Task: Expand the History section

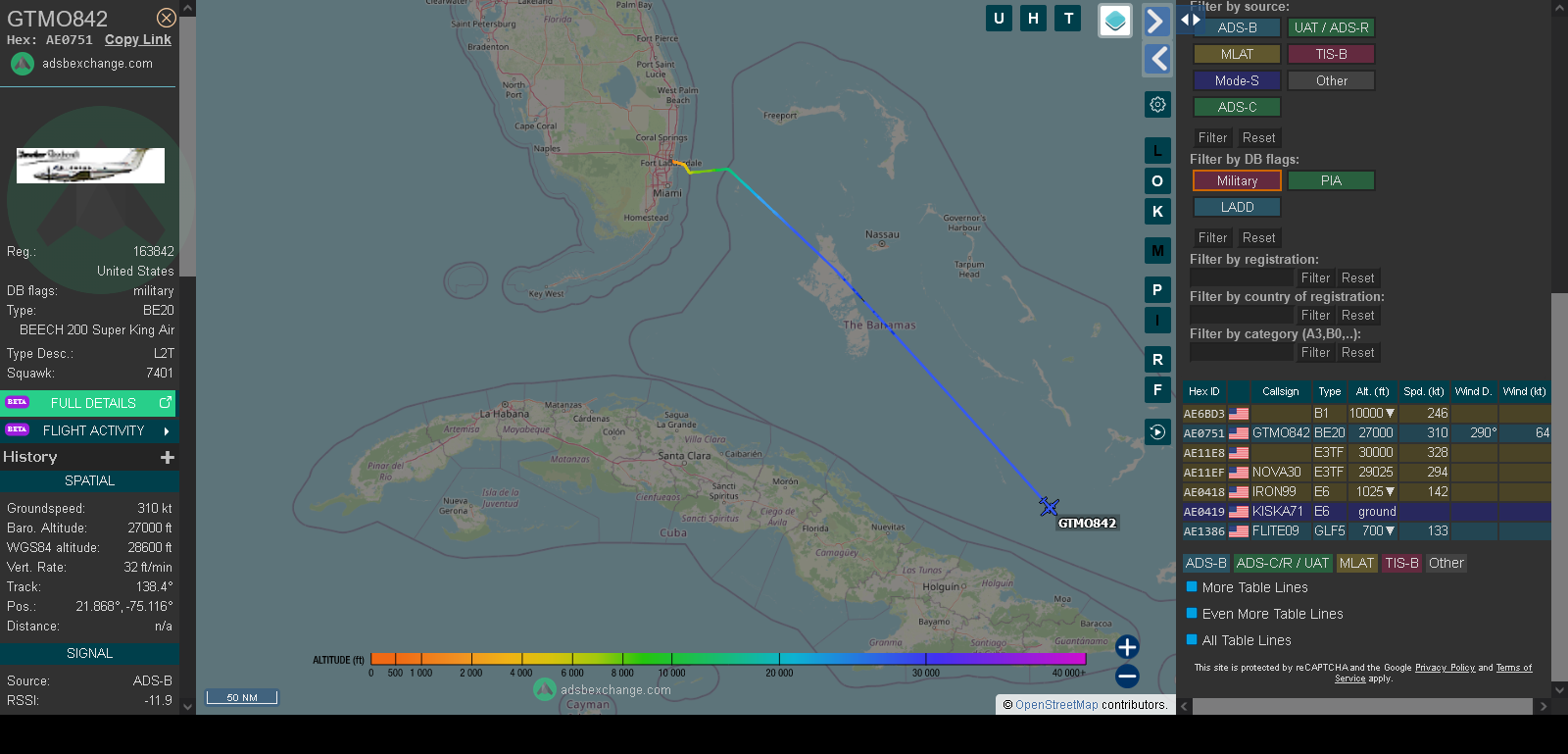Action: pyautogui.click(x=168, y=457)
